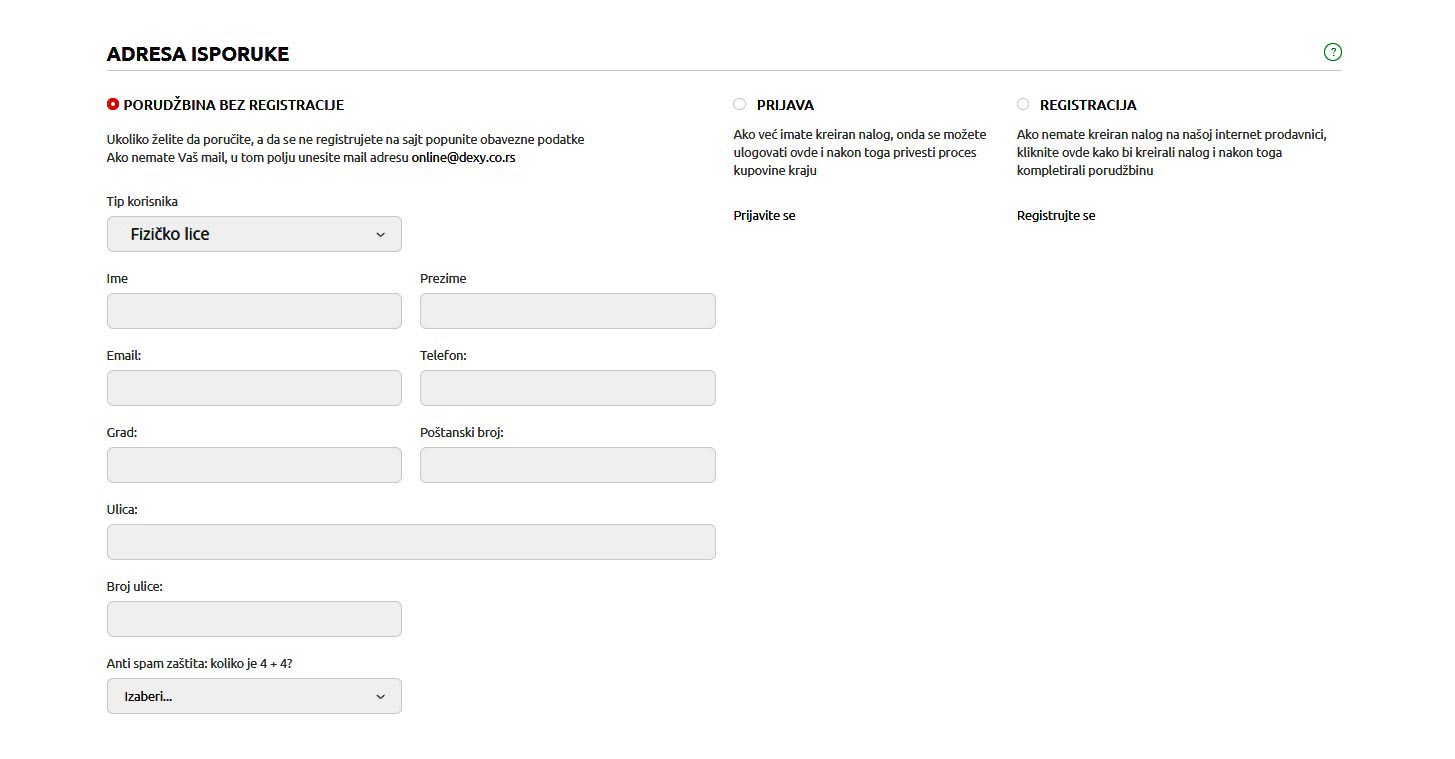Click the Tip korisnika label
Image resolution: width=1455 pixels, height=759 pixels.
(x=142, y=201)
